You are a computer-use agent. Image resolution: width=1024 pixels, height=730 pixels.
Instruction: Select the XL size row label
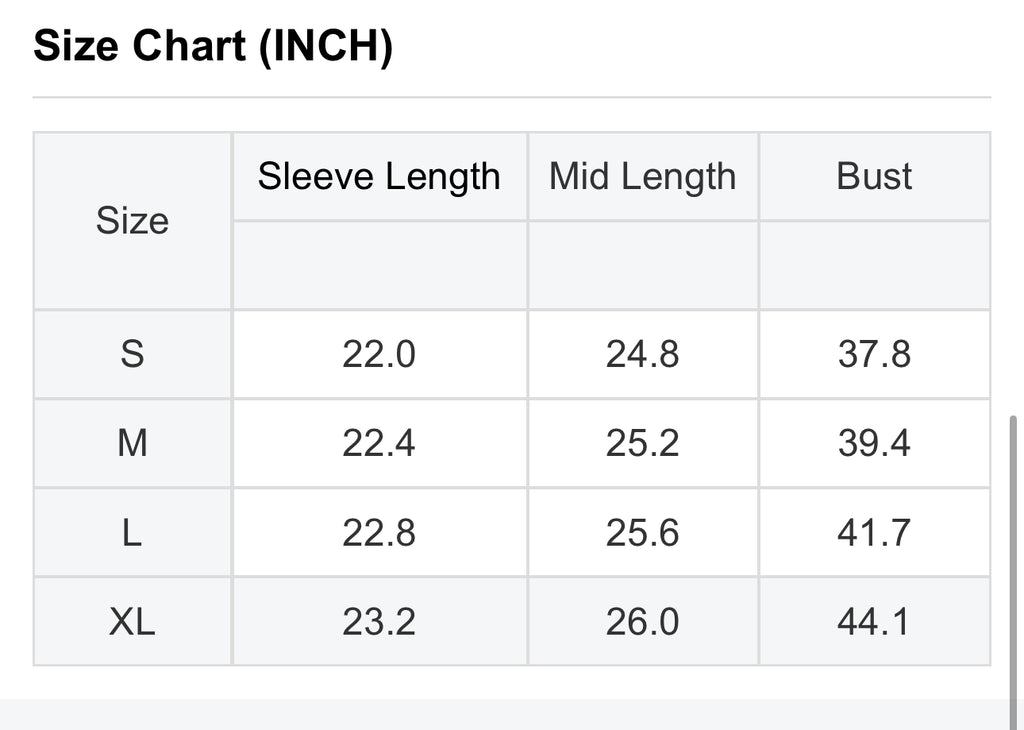pos(133,621)
